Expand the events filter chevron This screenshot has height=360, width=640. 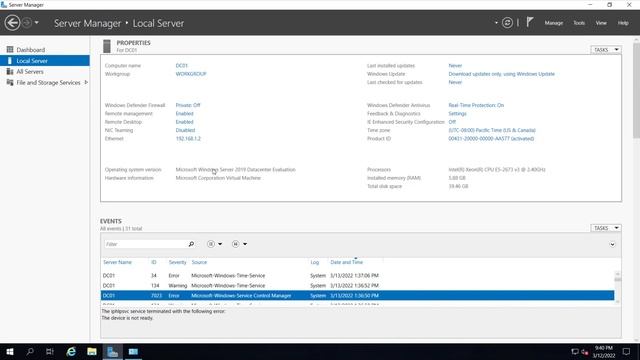(x=612, y=244)
